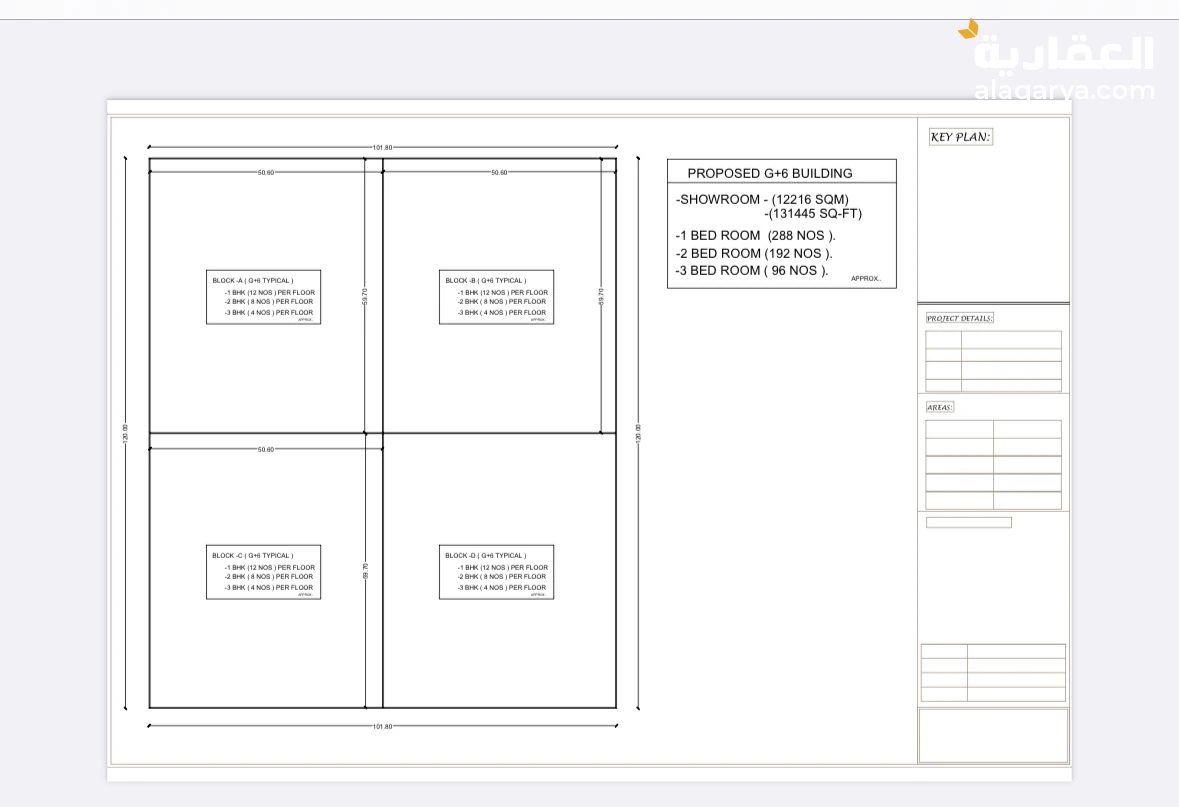Click the orange alaqarya logo icon
1179x807 pixels.
point(968,30)
